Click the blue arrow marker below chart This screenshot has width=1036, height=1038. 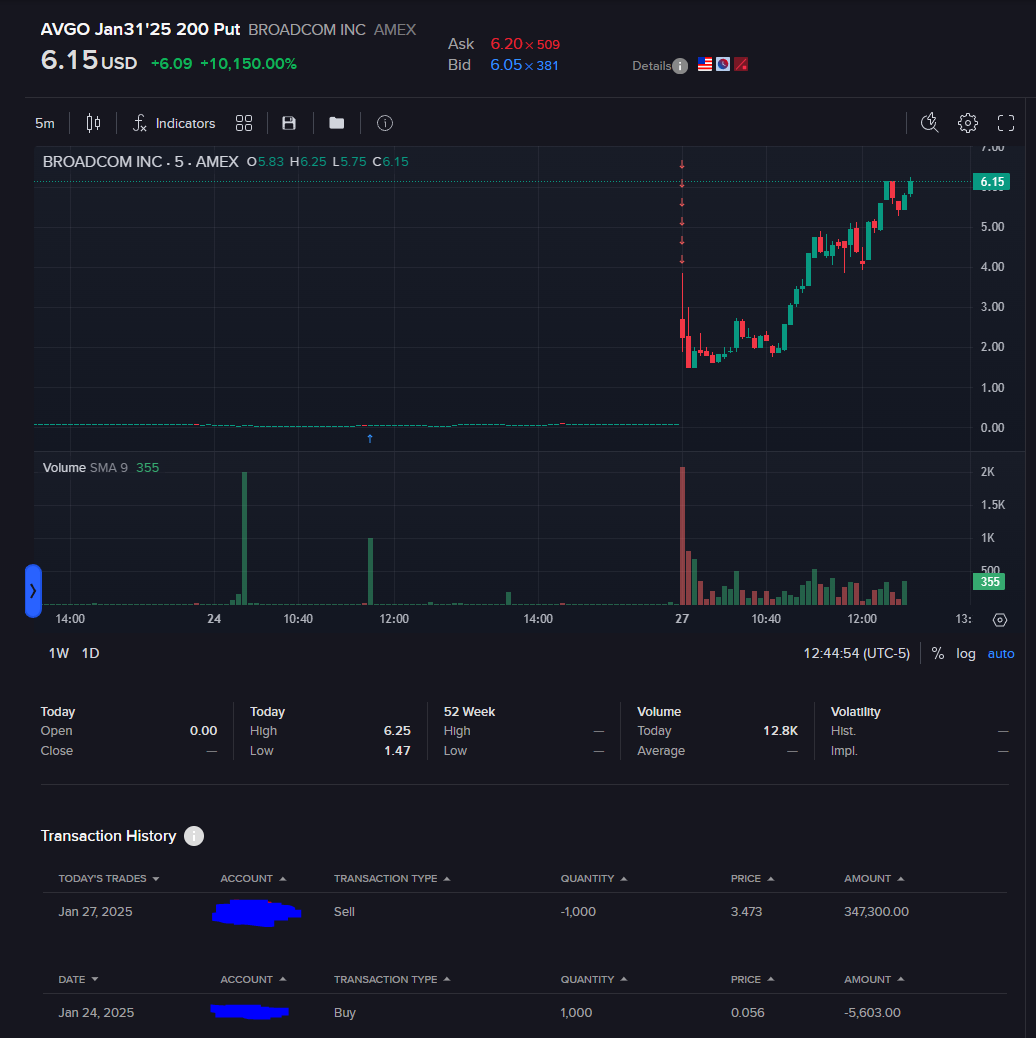tap(370, 438)
